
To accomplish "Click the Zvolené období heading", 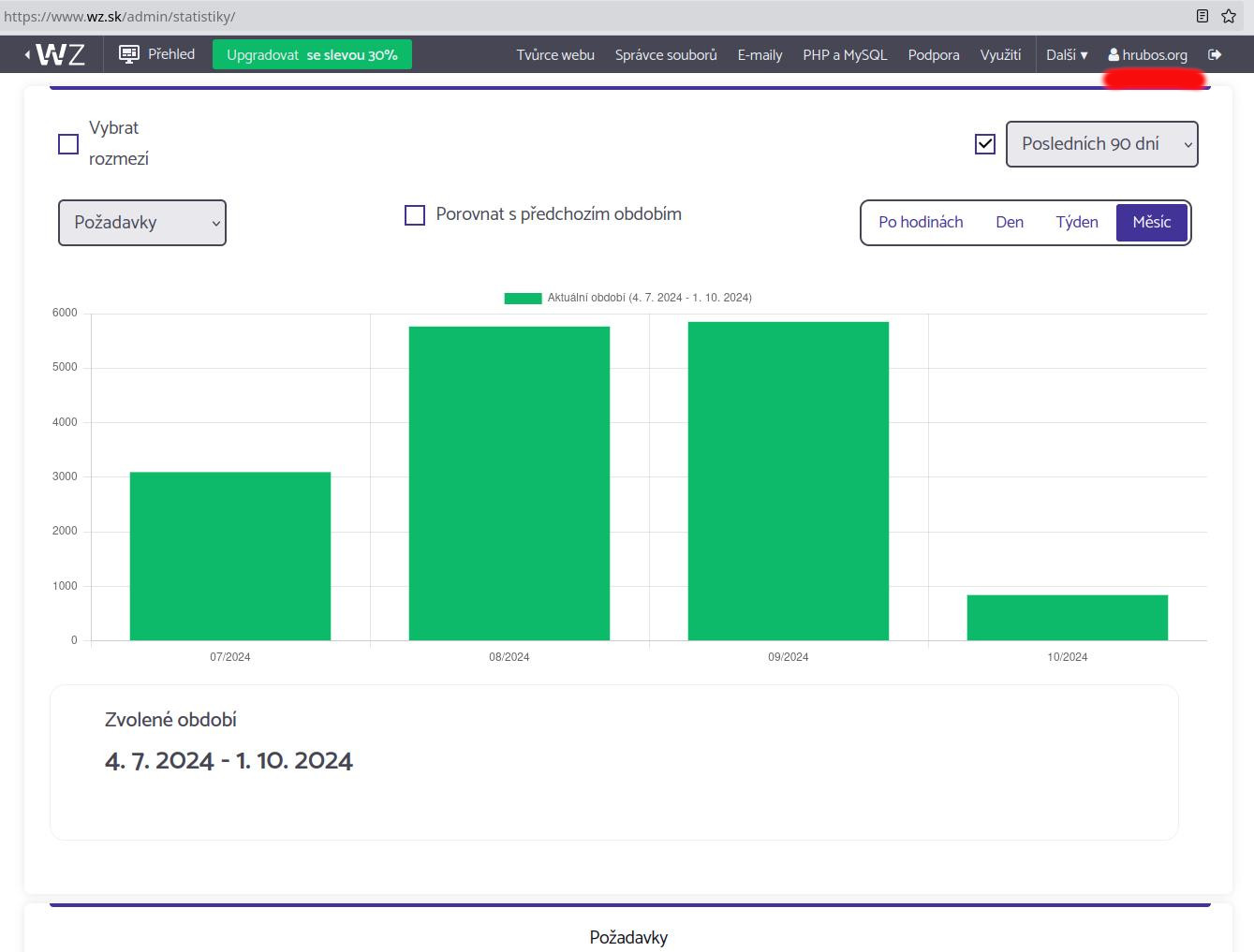I will [170, 720].
